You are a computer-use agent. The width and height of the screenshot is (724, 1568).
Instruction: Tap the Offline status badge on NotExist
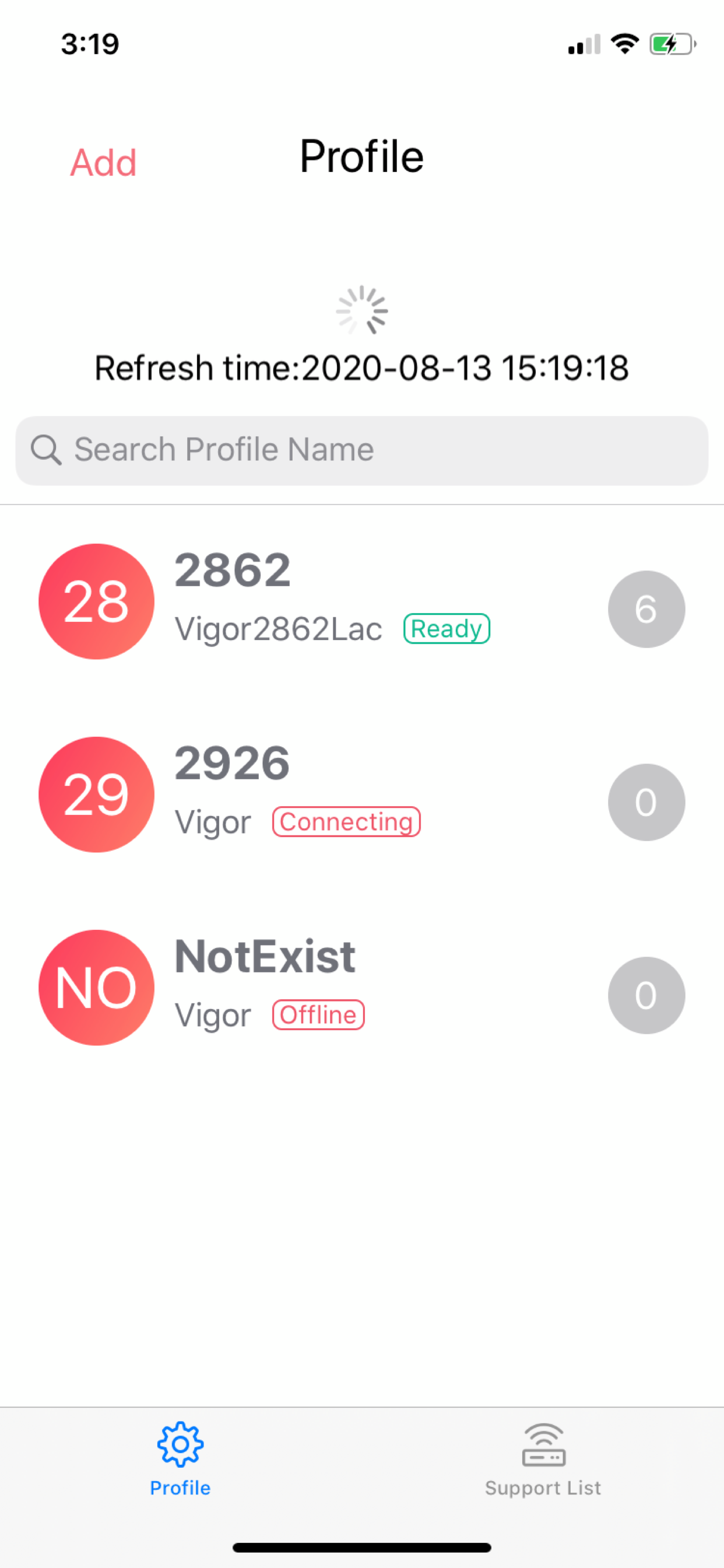[318, 1014]
